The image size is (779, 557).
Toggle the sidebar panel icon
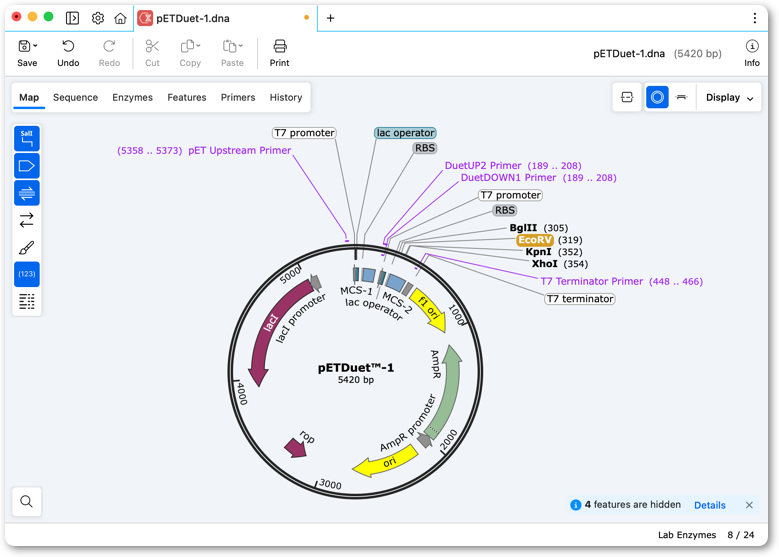tap(73, 18)
